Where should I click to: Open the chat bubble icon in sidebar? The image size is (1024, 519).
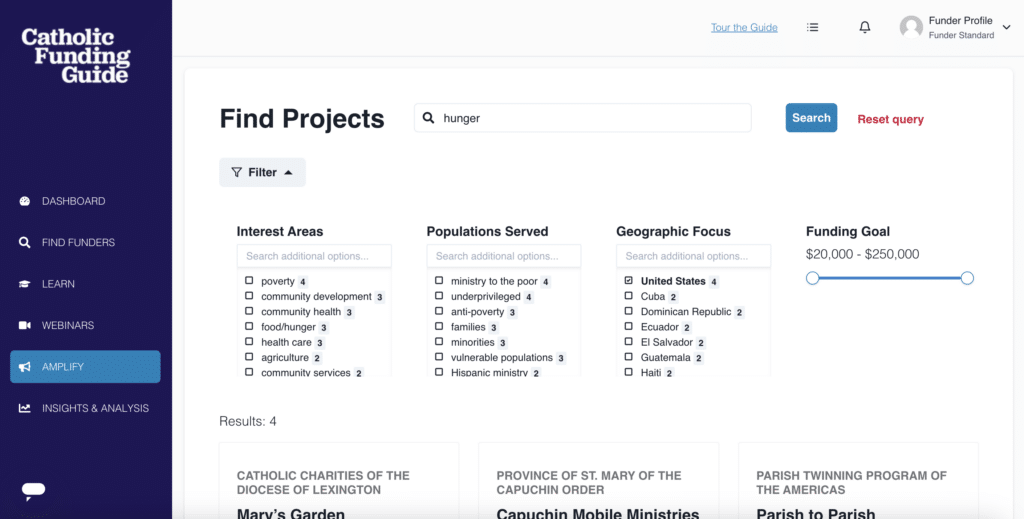(x=33, y=491)
